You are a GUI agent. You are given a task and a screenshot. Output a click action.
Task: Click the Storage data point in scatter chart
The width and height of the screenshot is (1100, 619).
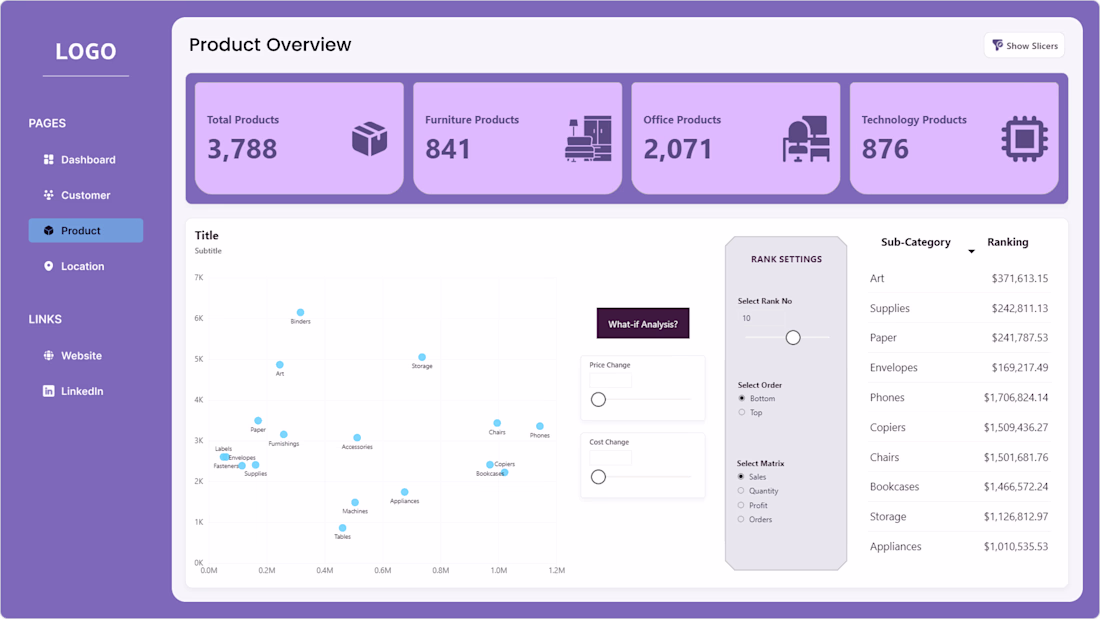pyautogui.click(x=422, y=357)
